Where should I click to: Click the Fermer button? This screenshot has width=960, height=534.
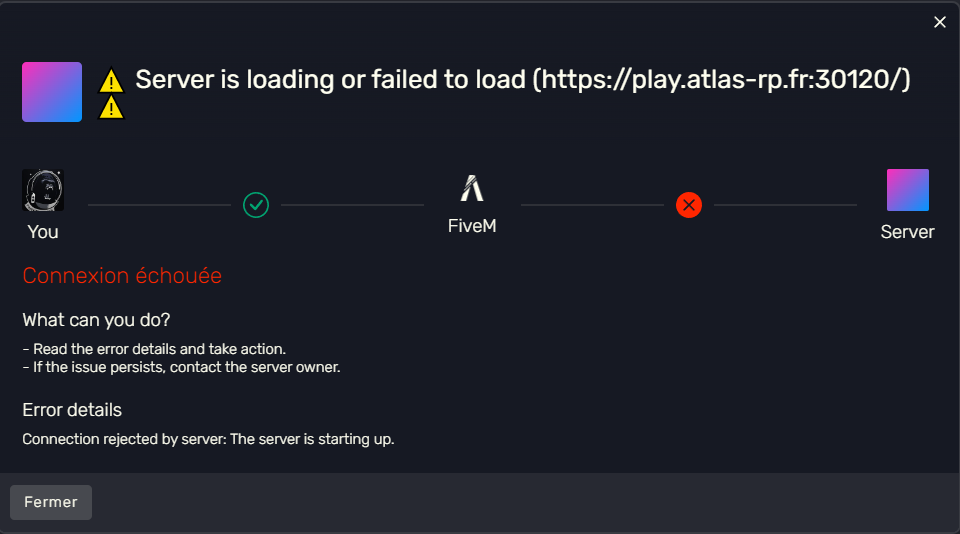51,502
